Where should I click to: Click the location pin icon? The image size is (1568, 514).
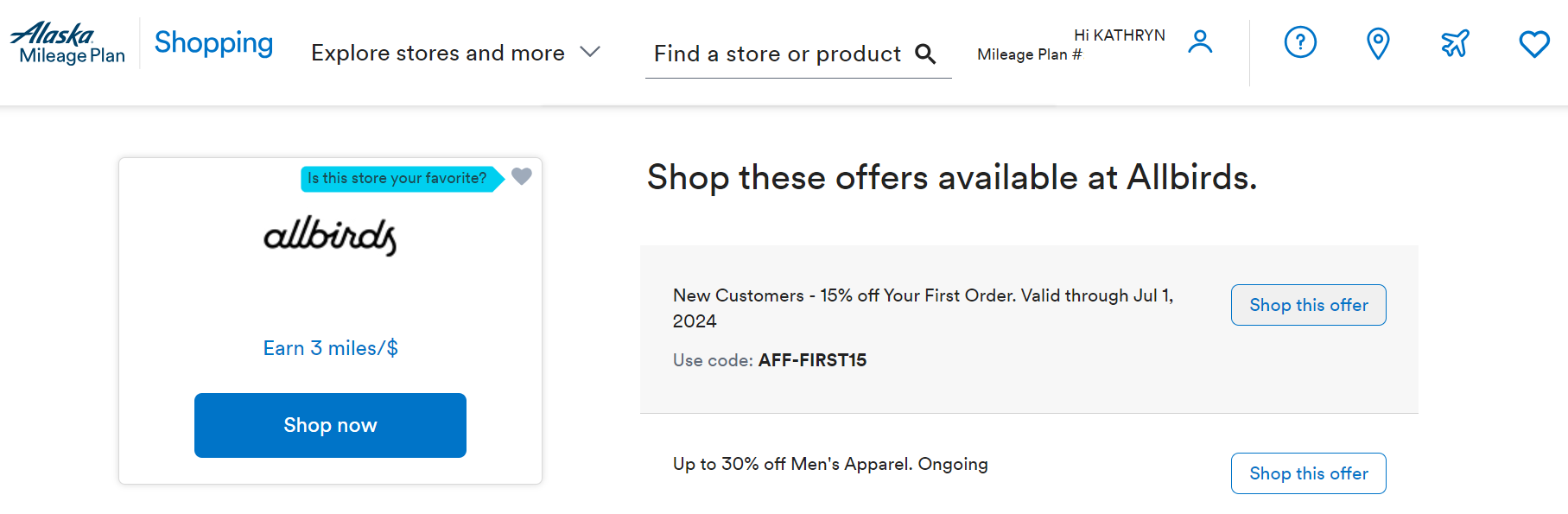[x=1377, y=43]
